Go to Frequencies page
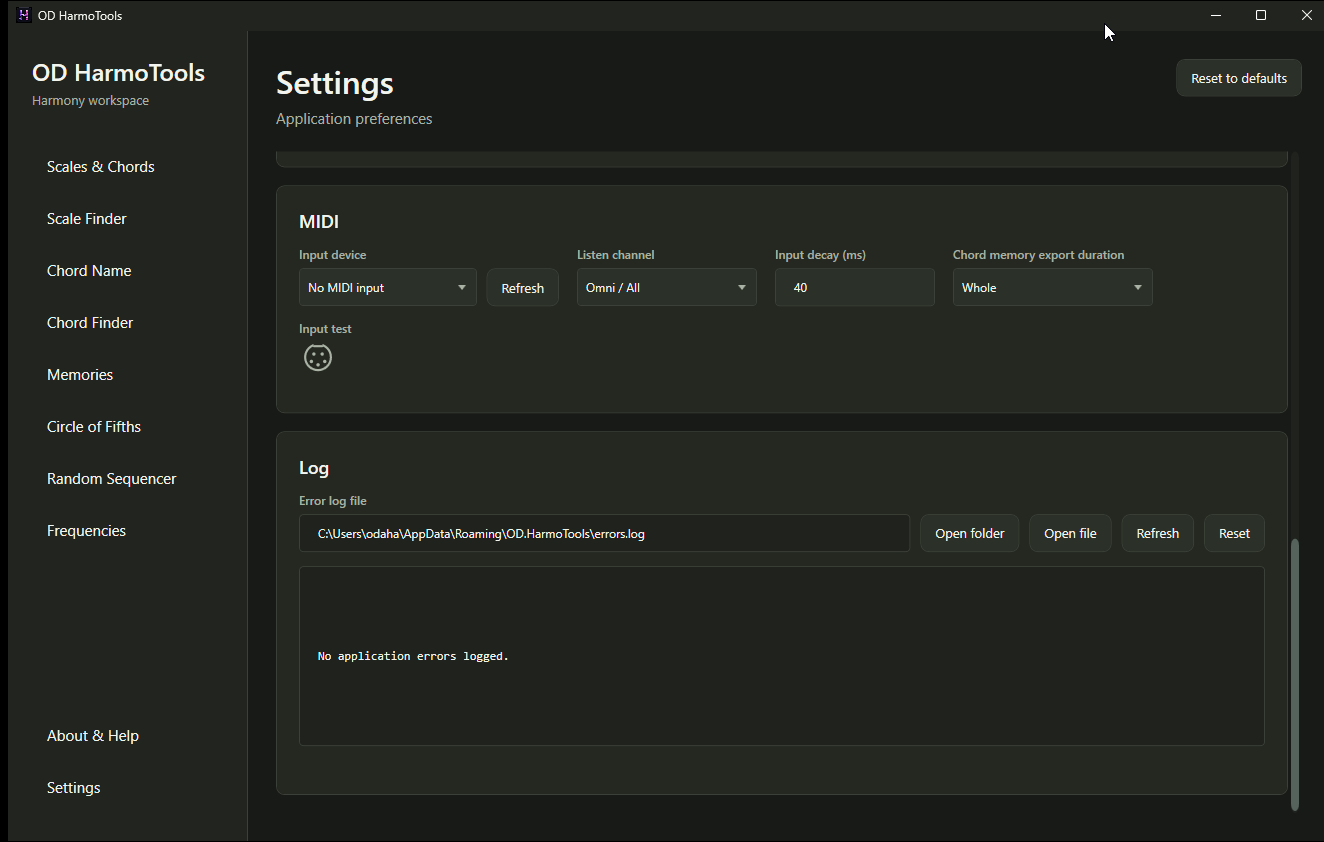The height and width of the screenshot is (842, 1324). 87,531
